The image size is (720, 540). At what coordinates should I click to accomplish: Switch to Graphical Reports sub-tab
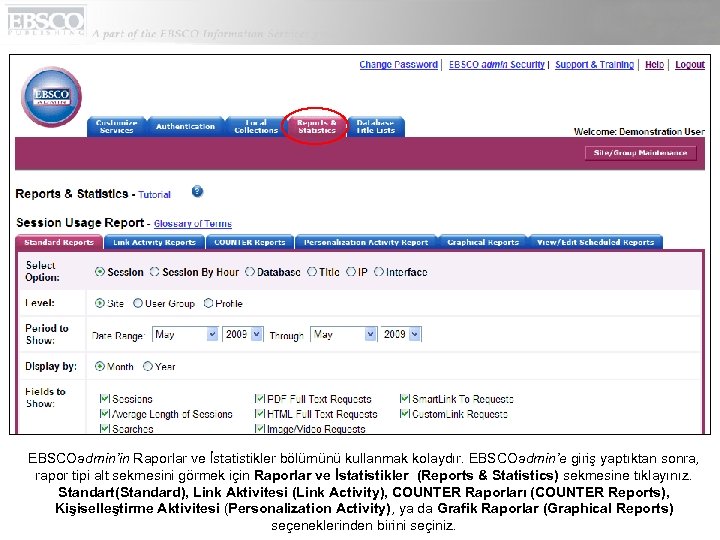[x=483, y=242]
